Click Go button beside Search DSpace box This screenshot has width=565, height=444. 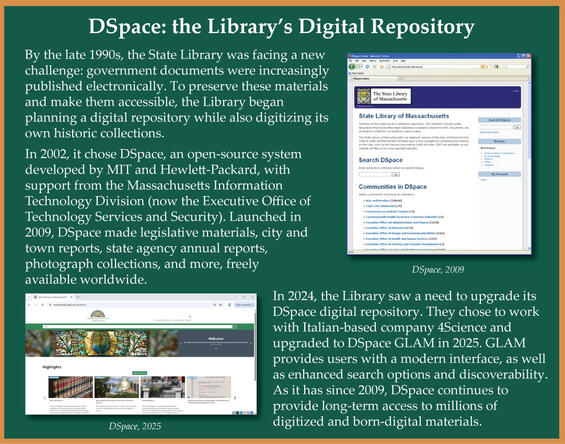(396, 174)
